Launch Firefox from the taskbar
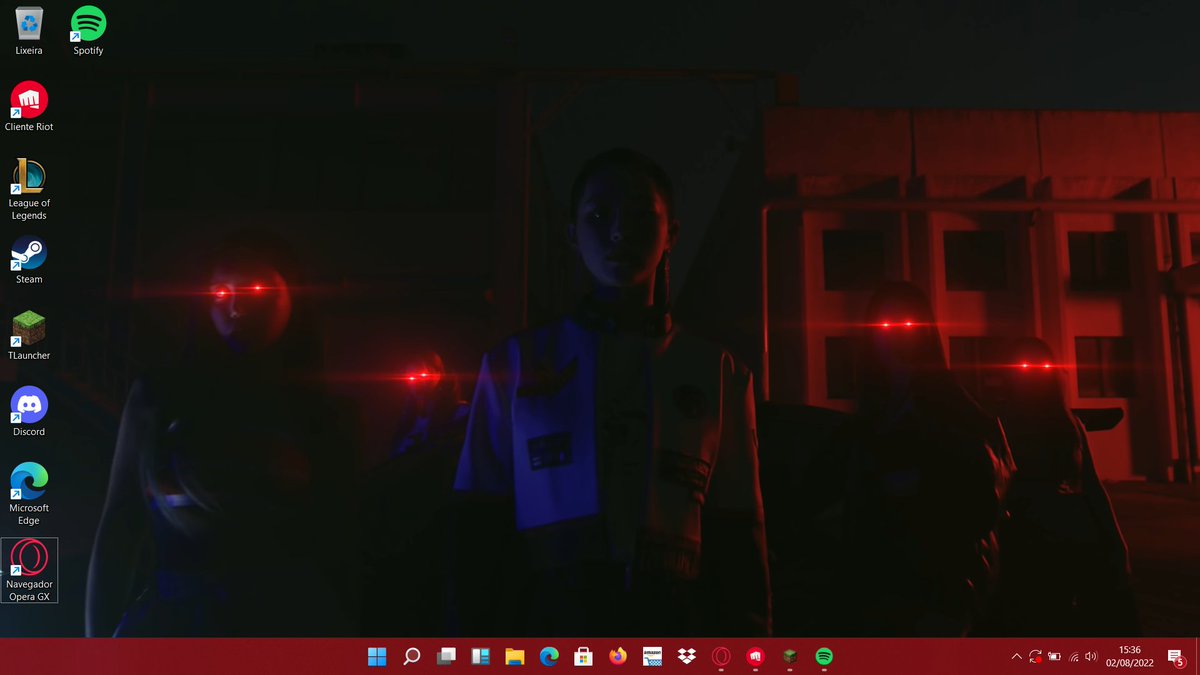This screenshot has height=675, width=1200. pyautogui.click(x=617, y=657)
